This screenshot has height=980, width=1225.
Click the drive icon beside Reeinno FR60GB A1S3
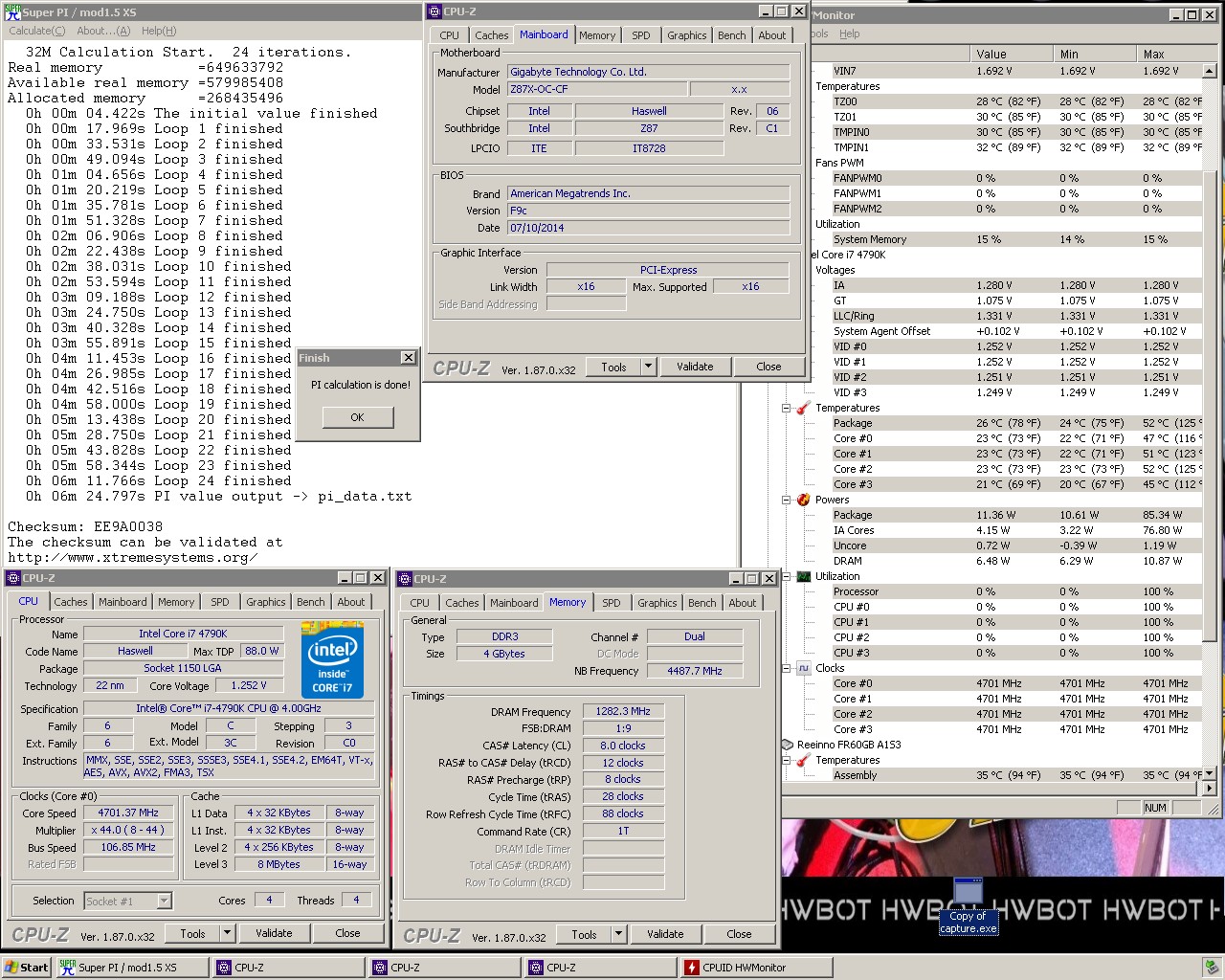[788, 745]
